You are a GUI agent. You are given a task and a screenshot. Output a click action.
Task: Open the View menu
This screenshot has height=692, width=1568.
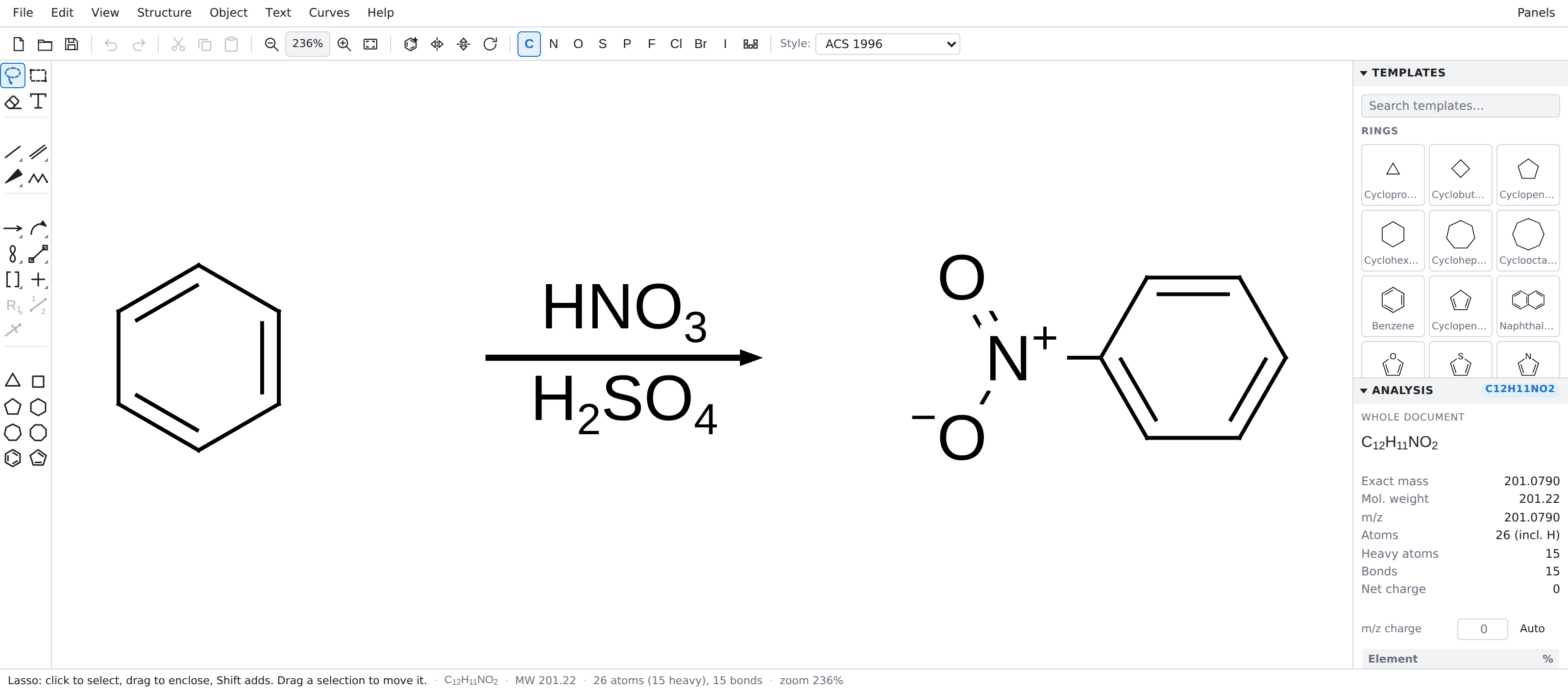point(105,13)
